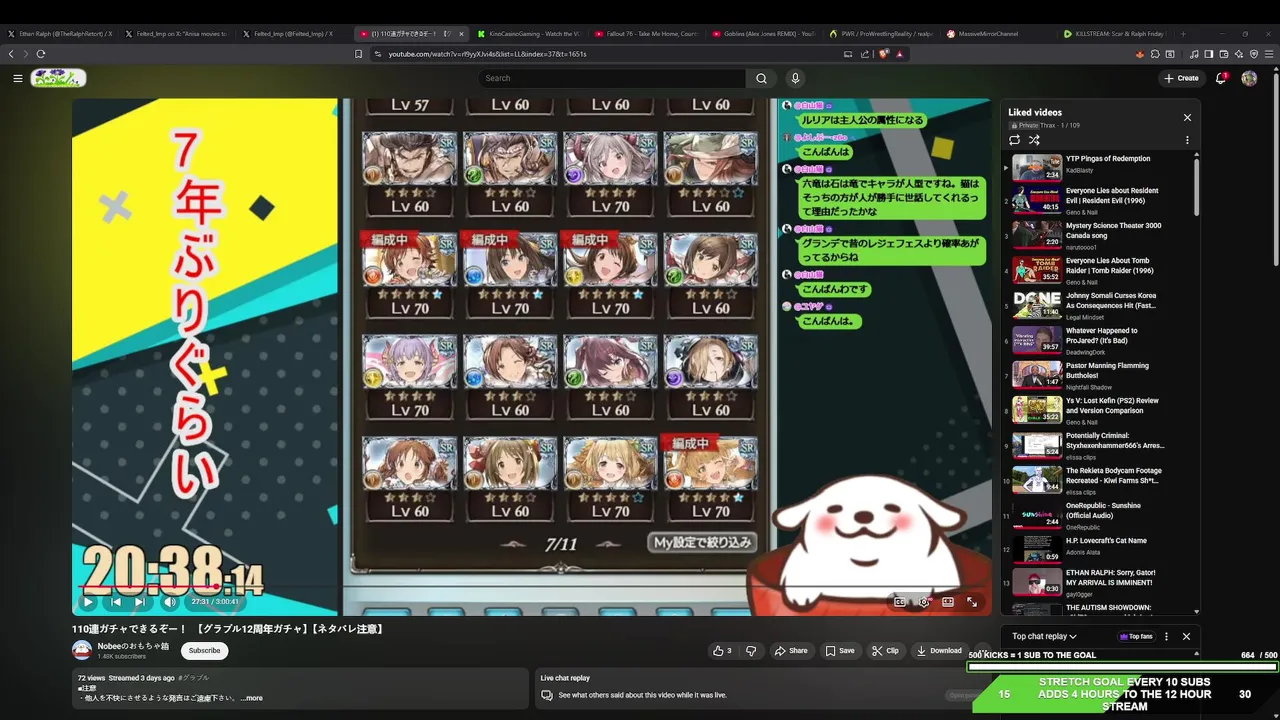1280x720 pixels.
Task: Reload the page with the refresh icon
Action: [x=41, y=54]
